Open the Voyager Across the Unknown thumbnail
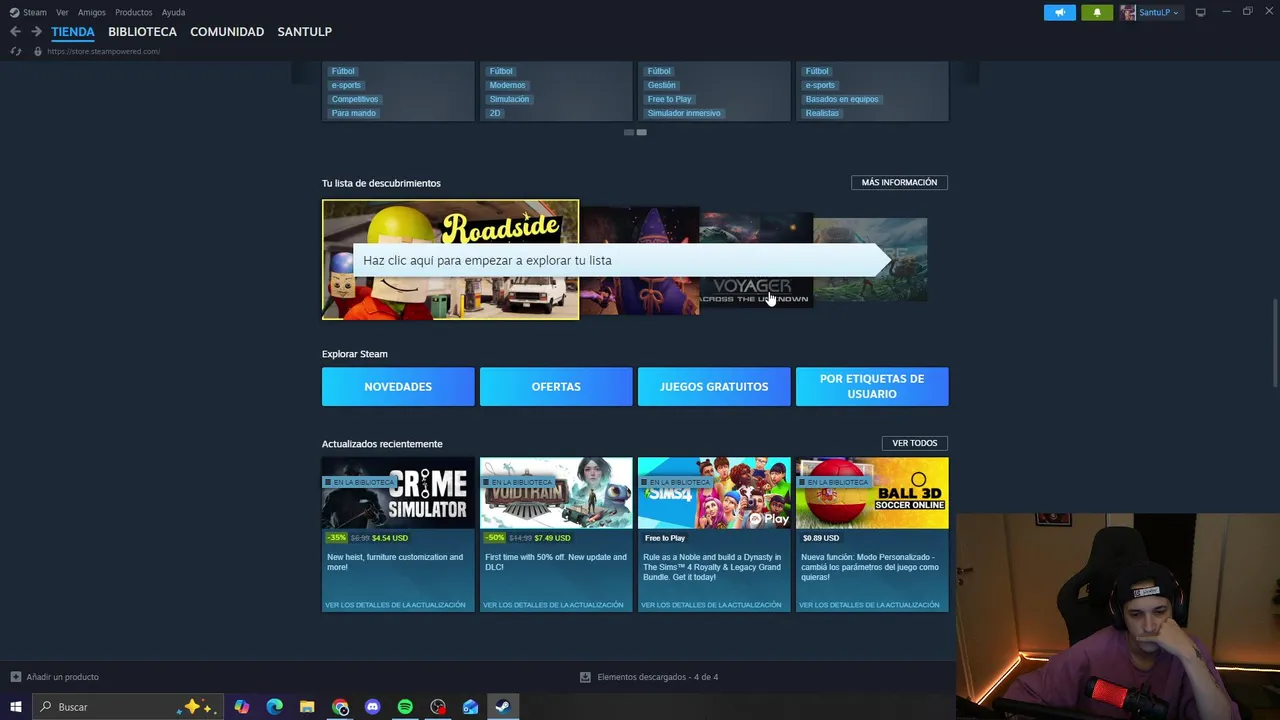Screen dimensions: 1280x720 [x=755, y=260]
